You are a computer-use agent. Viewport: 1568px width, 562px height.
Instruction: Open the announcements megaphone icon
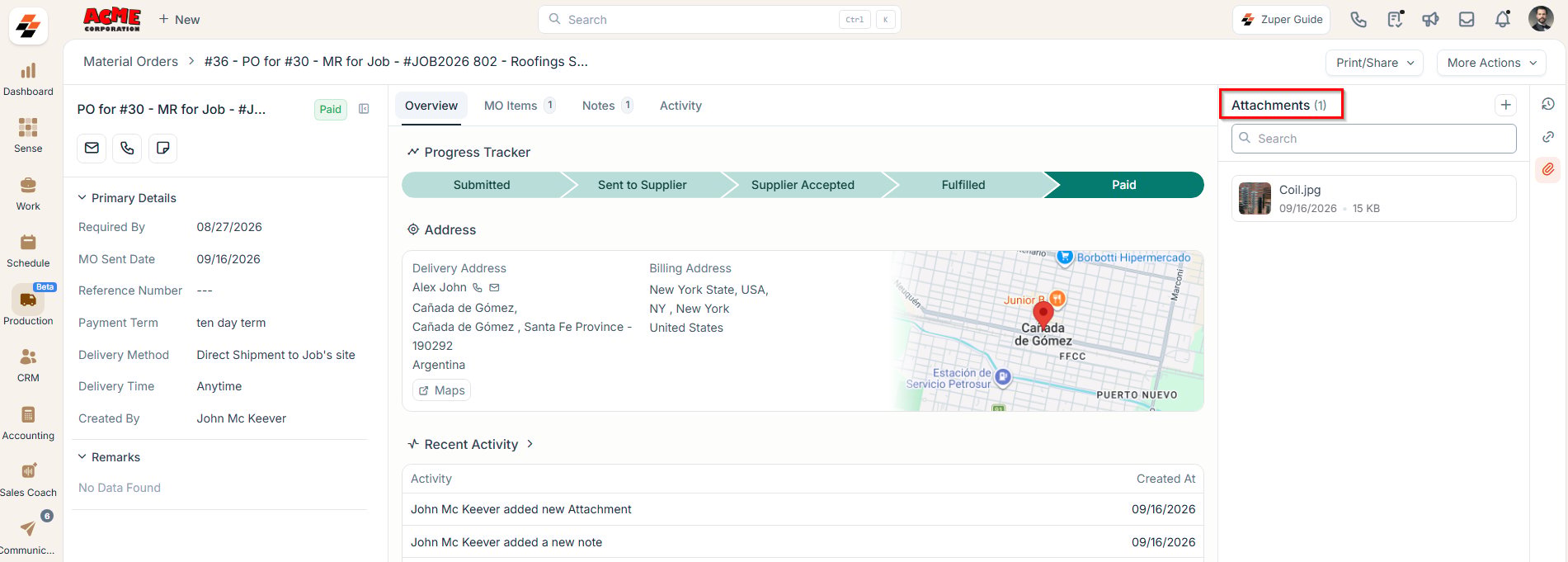pyautogui.click(x=1430, y=20)
